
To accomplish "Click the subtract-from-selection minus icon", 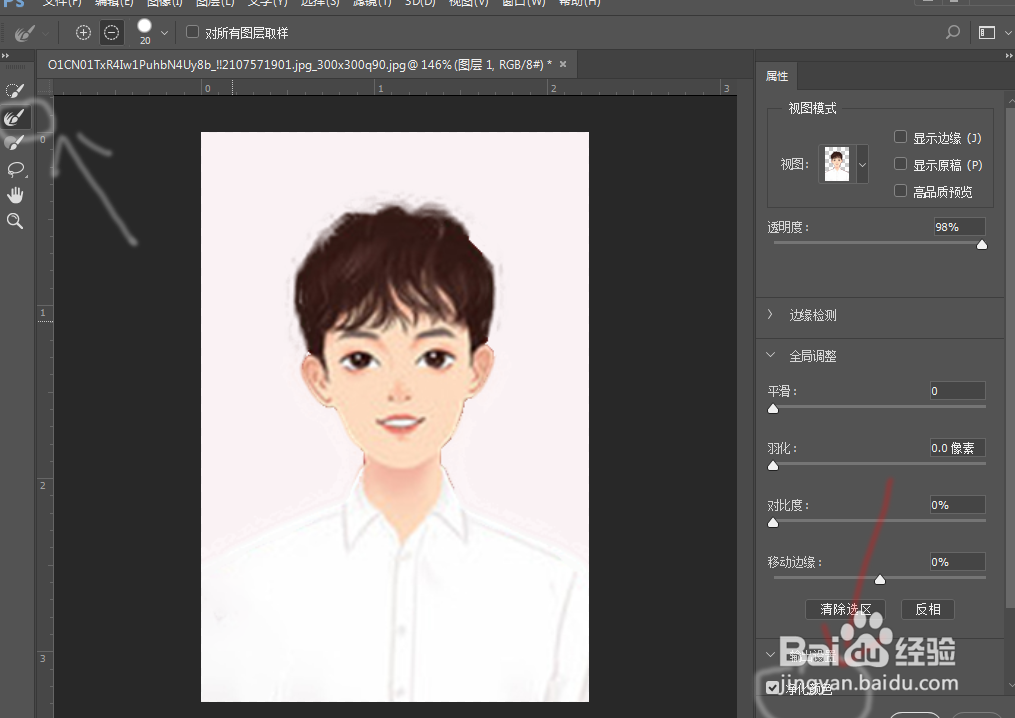I will pos(111,32).
